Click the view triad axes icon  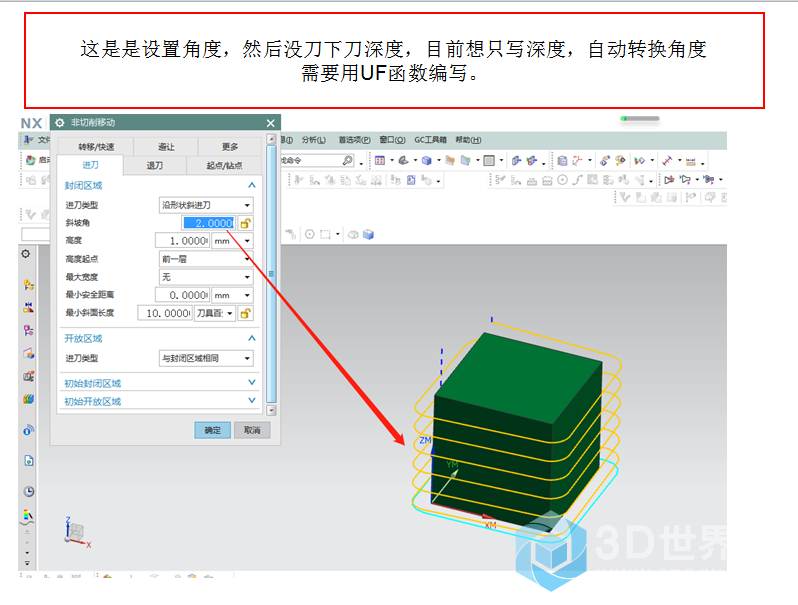pyautogui.click(x=77, y=533)
